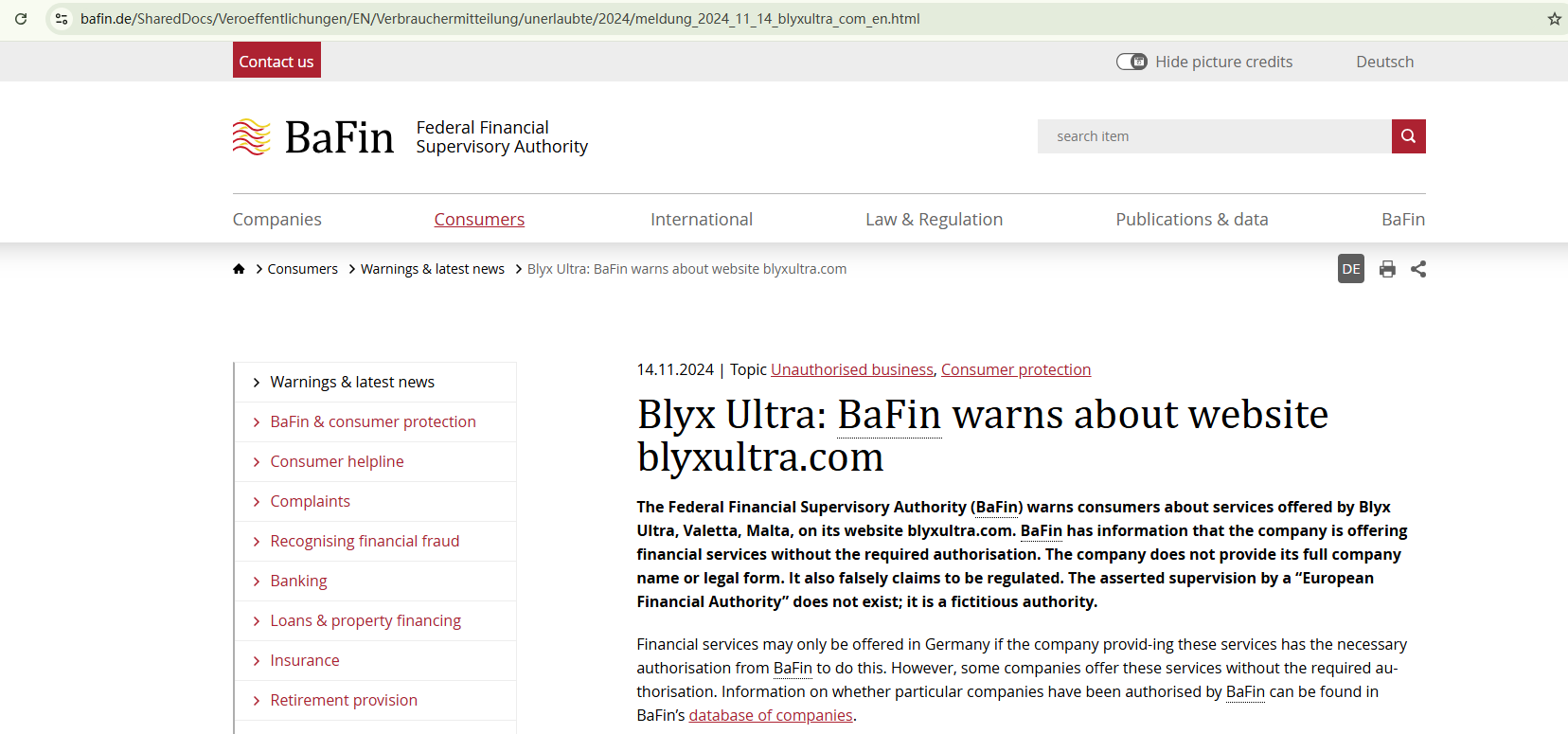Open the BaFin main menu item
This screenshot has width=1568, height=734.
click(x=1403, y=220)
